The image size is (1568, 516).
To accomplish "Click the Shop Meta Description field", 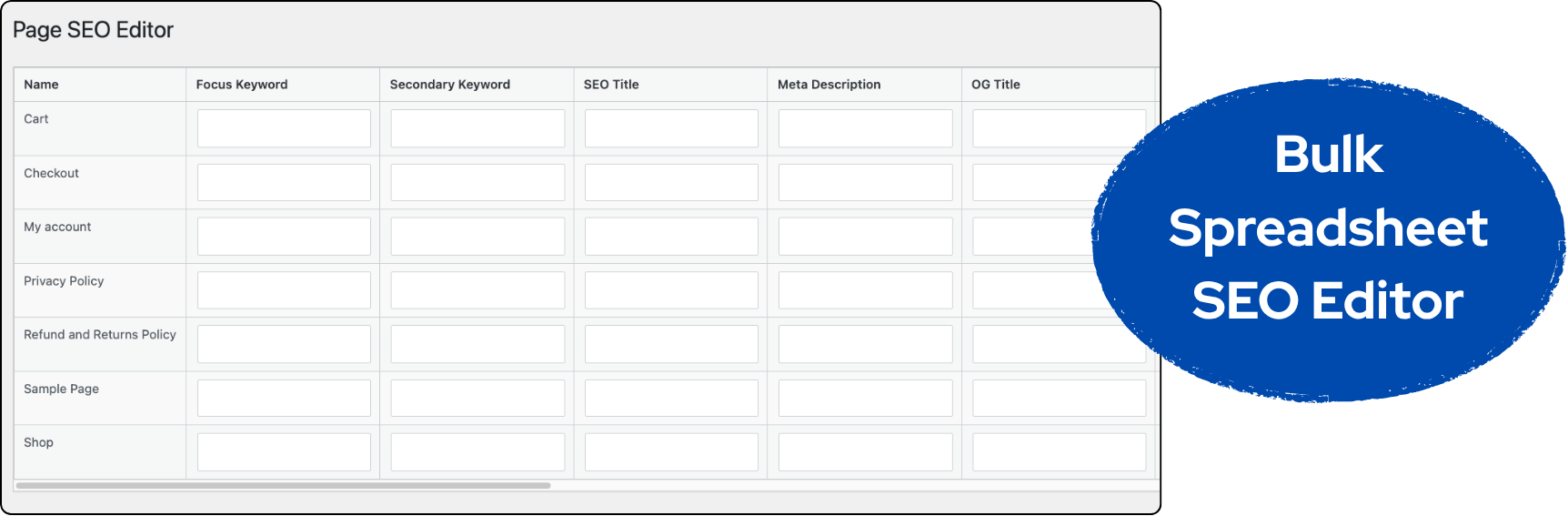I will 865,452.
